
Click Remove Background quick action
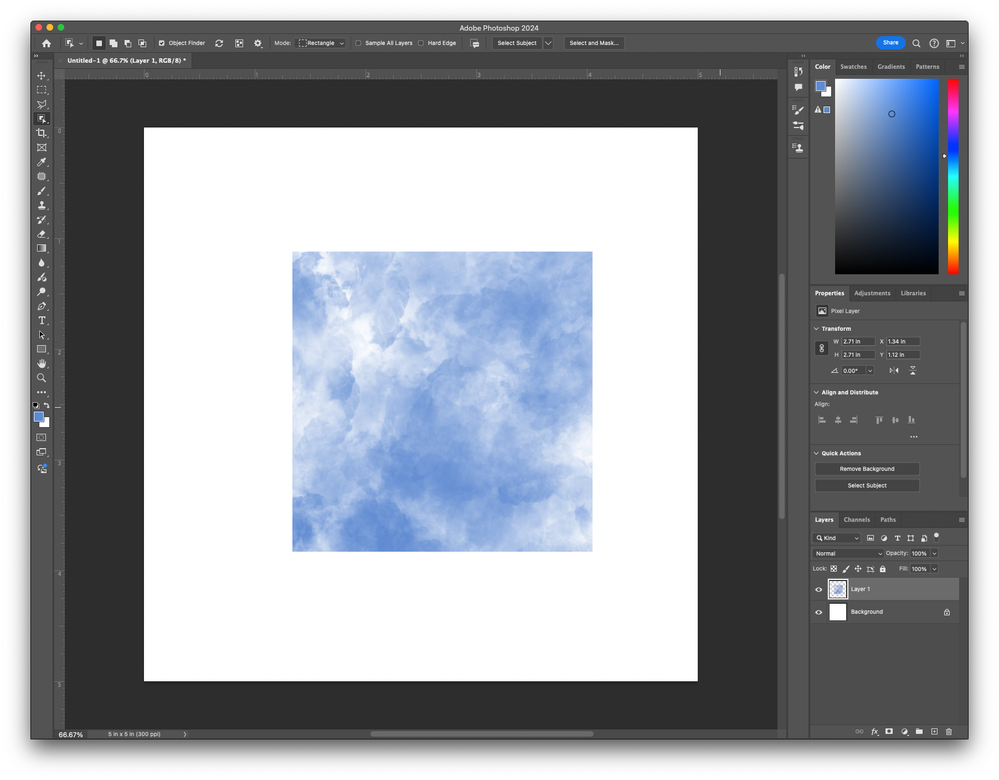coord(867,469)
